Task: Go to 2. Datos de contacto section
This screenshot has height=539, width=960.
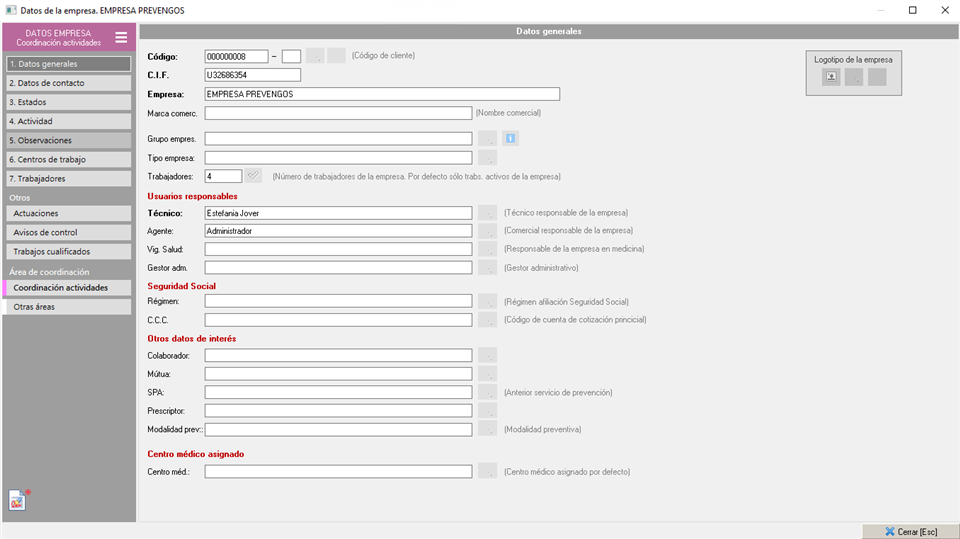Action: click(68, 83)
